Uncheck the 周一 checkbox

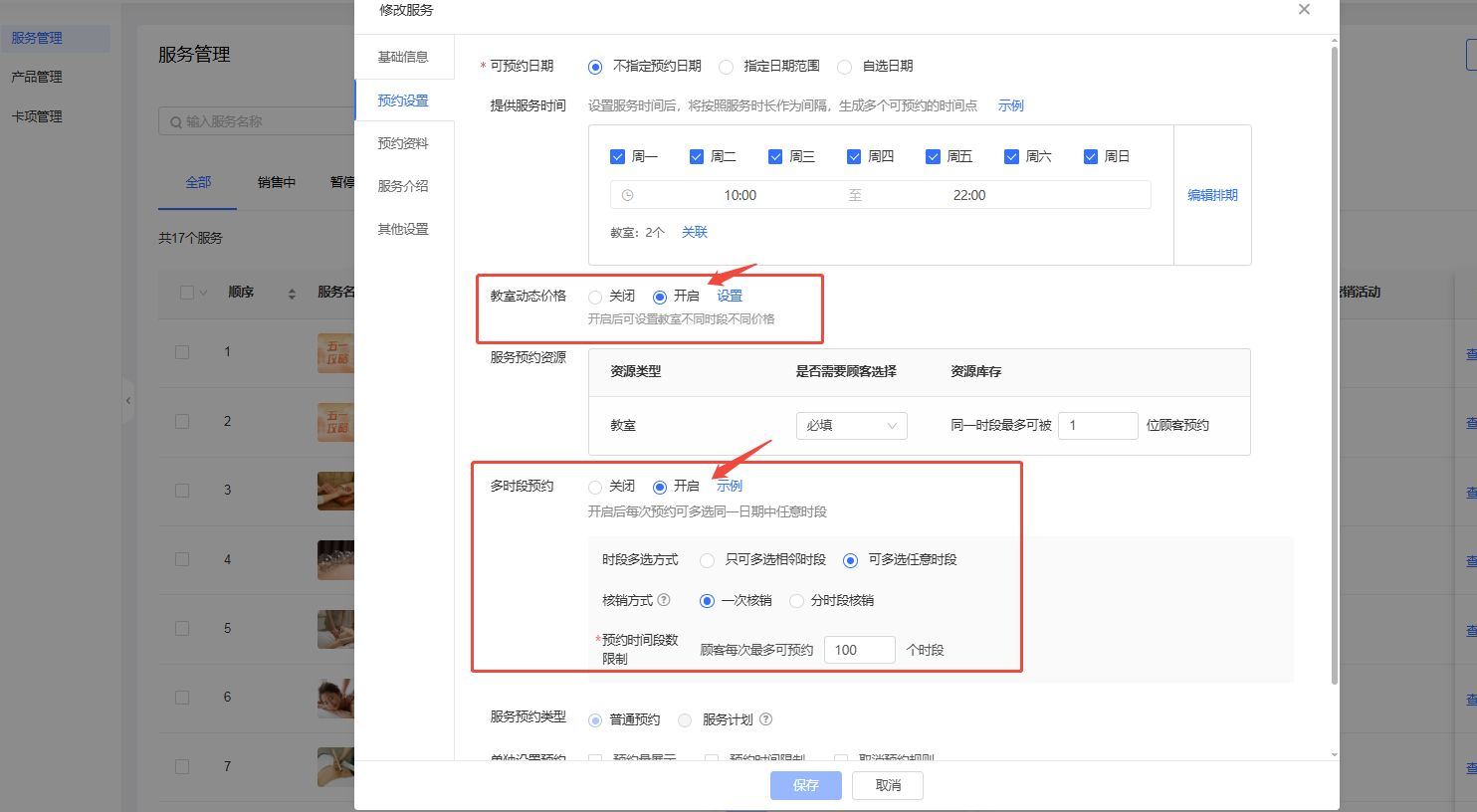[617, 156]
